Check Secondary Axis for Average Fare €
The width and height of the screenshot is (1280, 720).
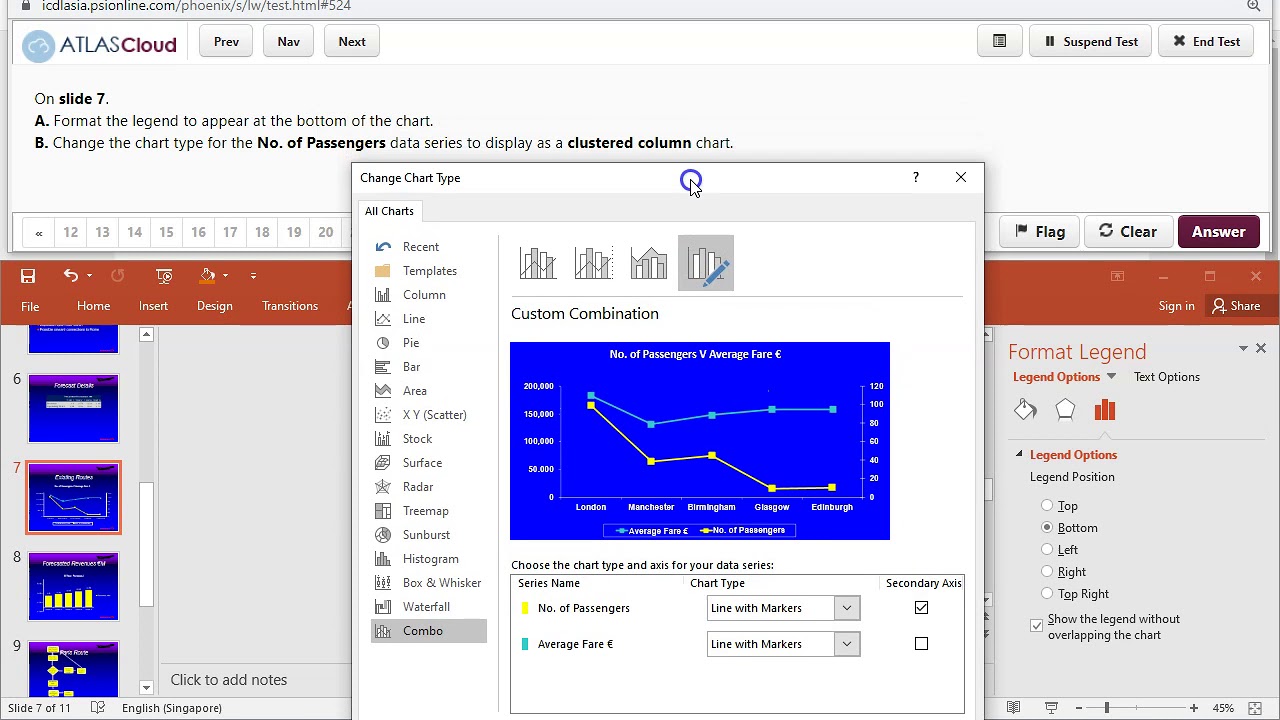coord(921,644)
